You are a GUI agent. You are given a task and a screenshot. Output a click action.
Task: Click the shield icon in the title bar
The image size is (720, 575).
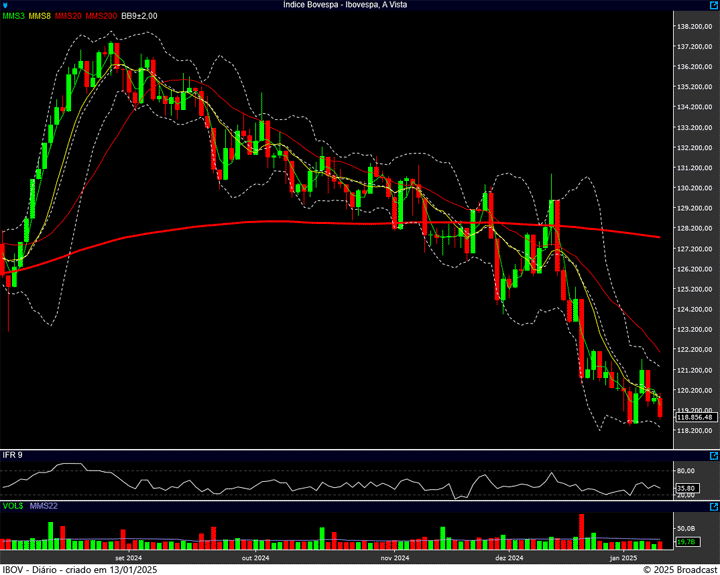point(7,5)
